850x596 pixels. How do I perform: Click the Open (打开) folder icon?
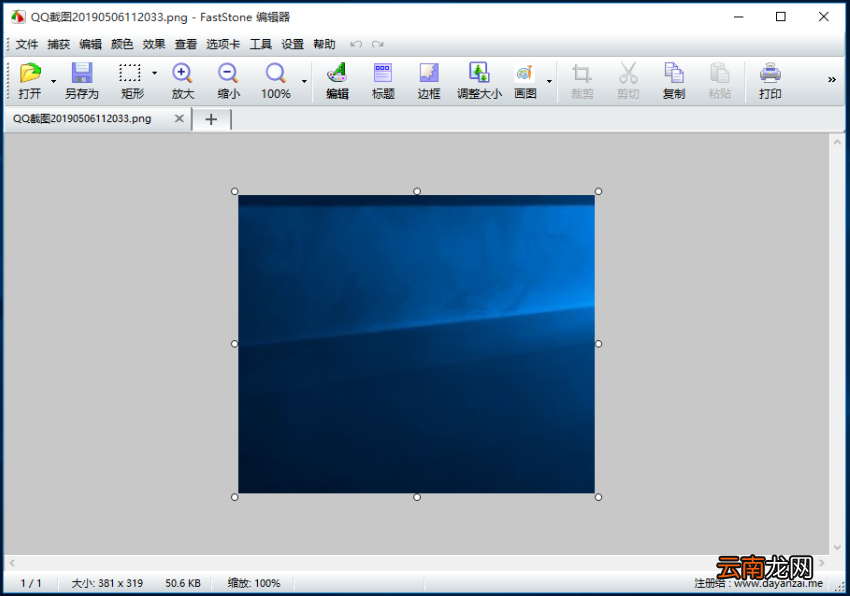30,73
